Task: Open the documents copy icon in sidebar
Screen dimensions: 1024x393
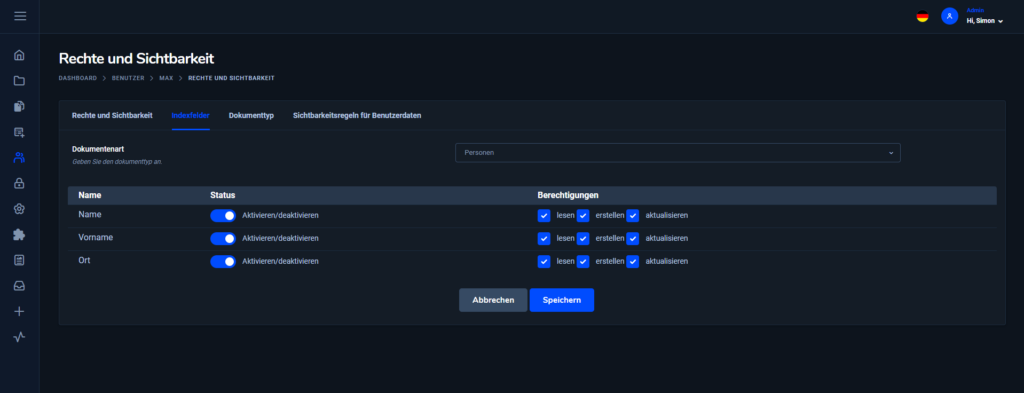Action: click(x=19, y=106)
